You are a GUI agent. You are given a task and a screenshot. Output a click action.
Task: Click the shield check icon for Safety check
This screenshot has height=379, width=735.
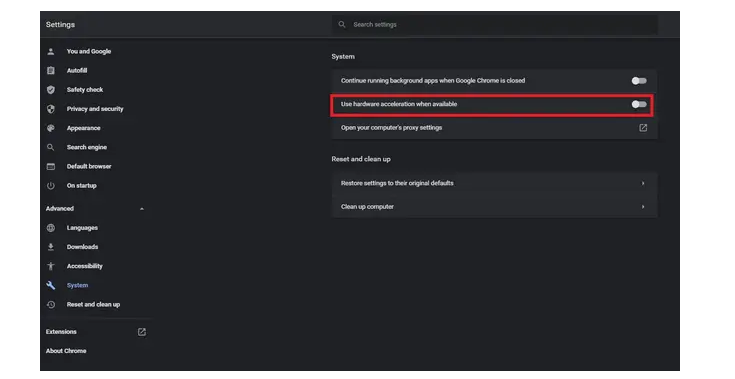pos(51,90)
